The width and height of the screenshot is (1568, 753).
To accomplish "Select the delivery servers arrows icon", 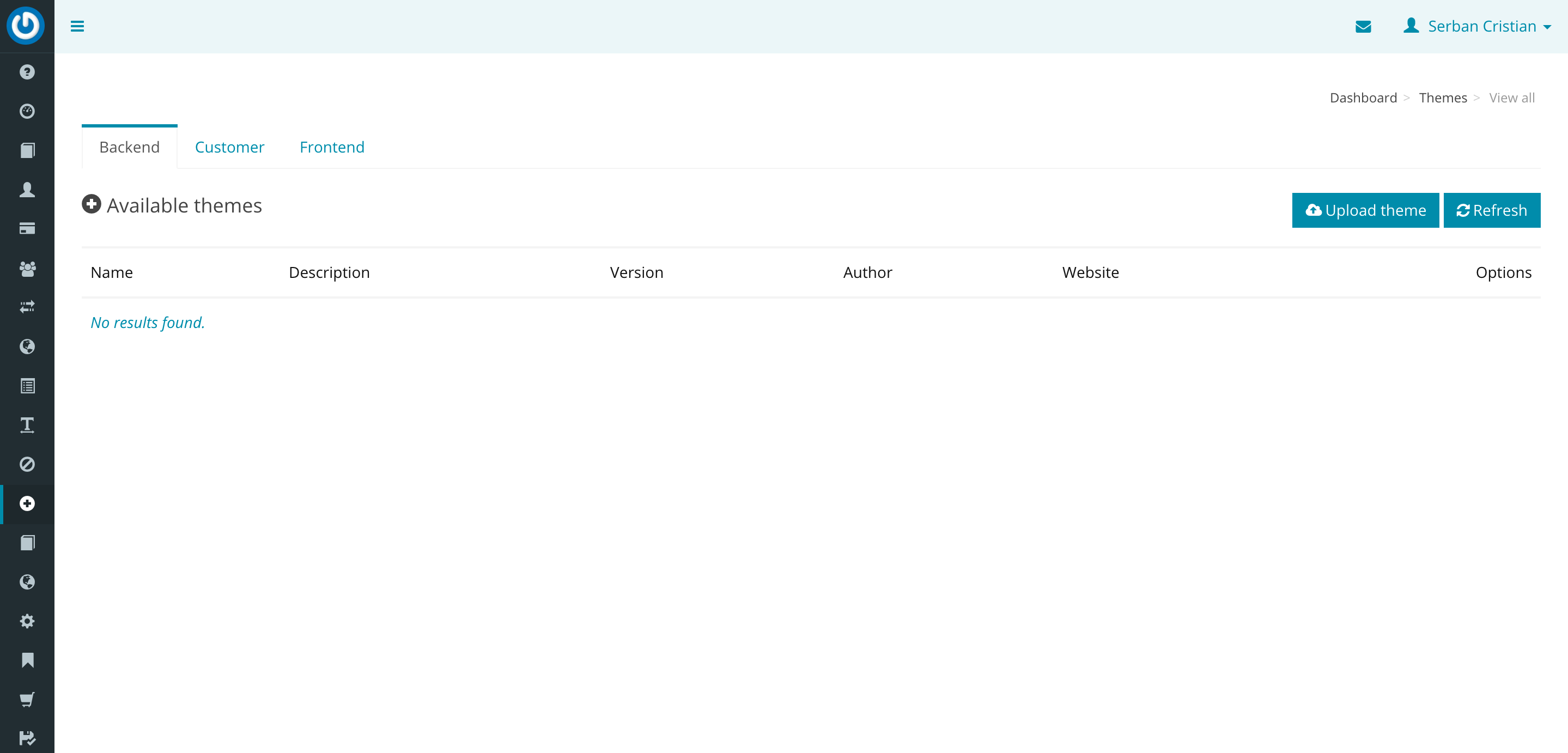I will 27,307.
